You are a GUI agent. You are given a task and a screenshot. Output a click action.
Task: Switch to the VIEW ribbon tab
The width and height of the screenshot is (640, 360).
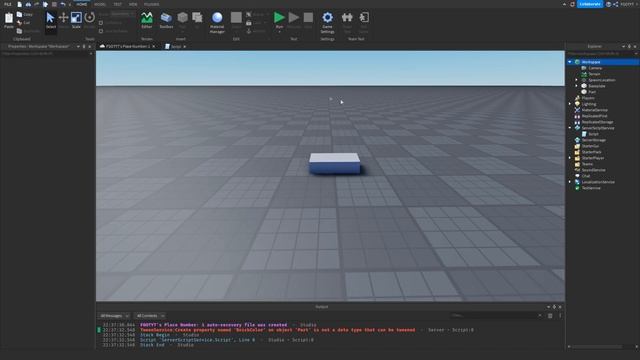[133, 4]
